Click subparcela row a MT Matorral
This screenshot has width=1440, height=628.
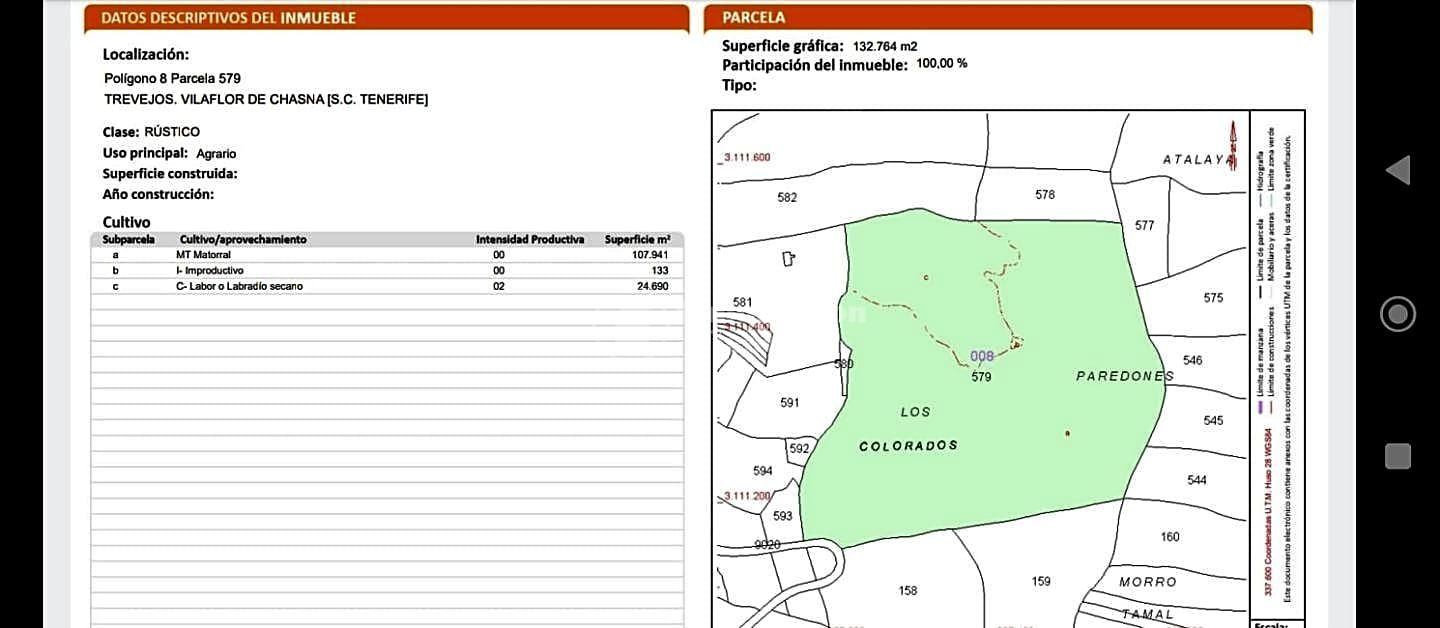pyautogui.click(x=386, y=255)
